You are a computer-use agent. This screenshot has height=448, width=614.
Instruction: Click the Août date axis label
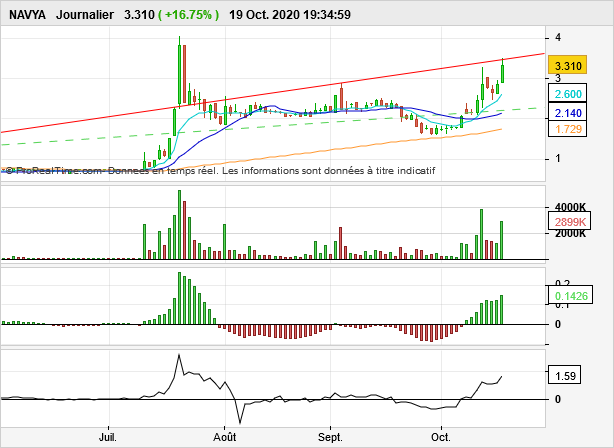coord(224,437)
